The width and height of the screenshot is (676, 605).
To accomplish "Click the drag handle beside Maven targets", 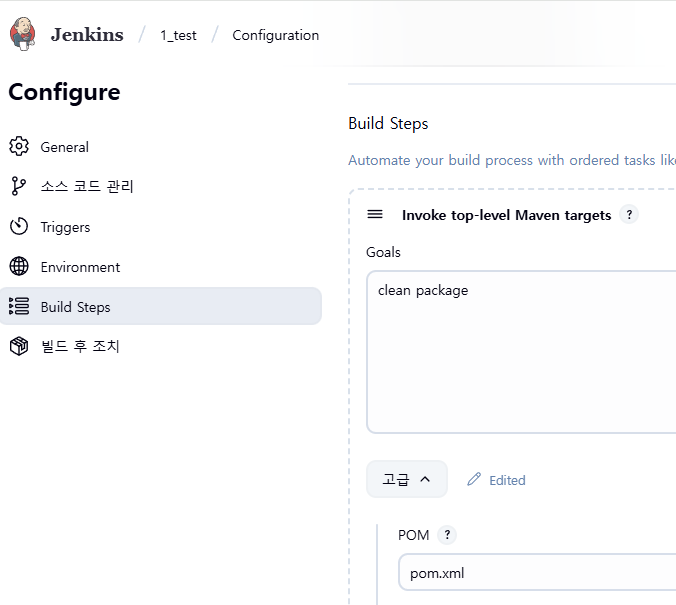I will pyautogui.click(x=375, y=215).
